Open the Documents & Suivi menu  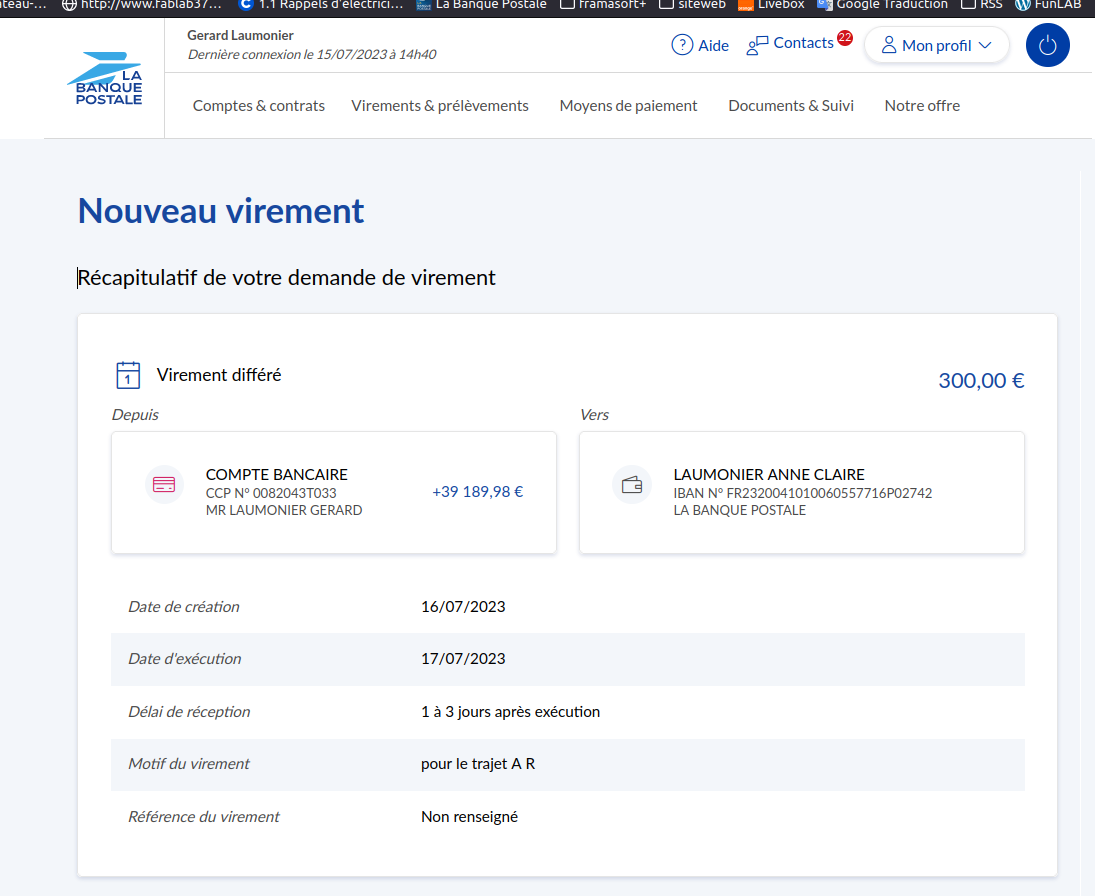[x=791, y=106]
